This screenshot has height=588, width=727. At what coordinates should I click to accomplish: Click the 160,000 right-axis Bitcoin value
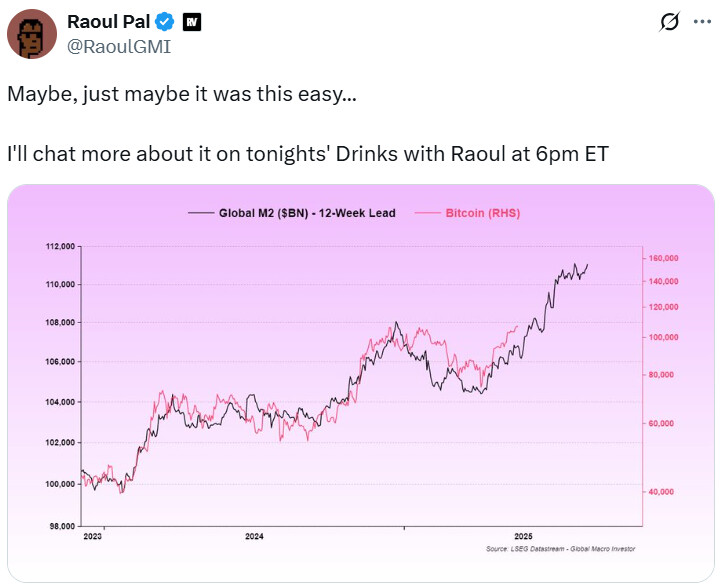tap(664, 258)
